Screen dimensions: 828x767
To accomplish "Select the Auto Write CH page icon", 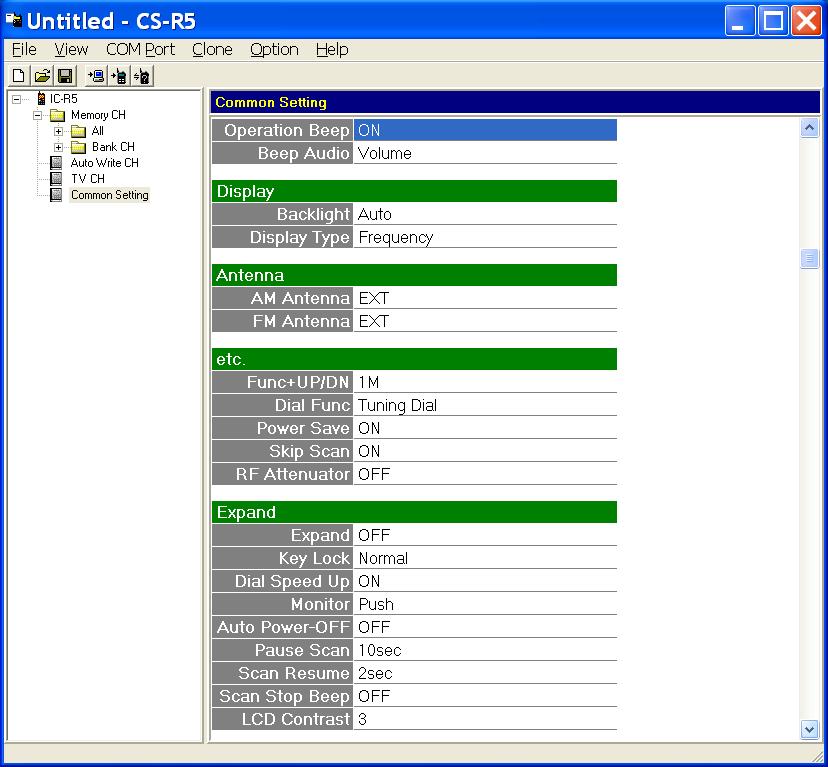I will point(56,163).
